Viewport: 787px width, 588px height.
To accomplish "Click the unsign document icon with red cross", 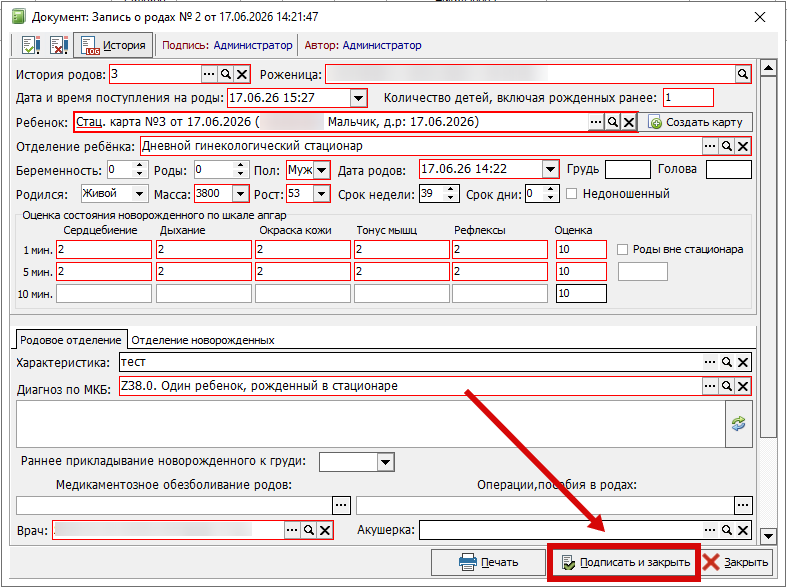I will 59,45.
